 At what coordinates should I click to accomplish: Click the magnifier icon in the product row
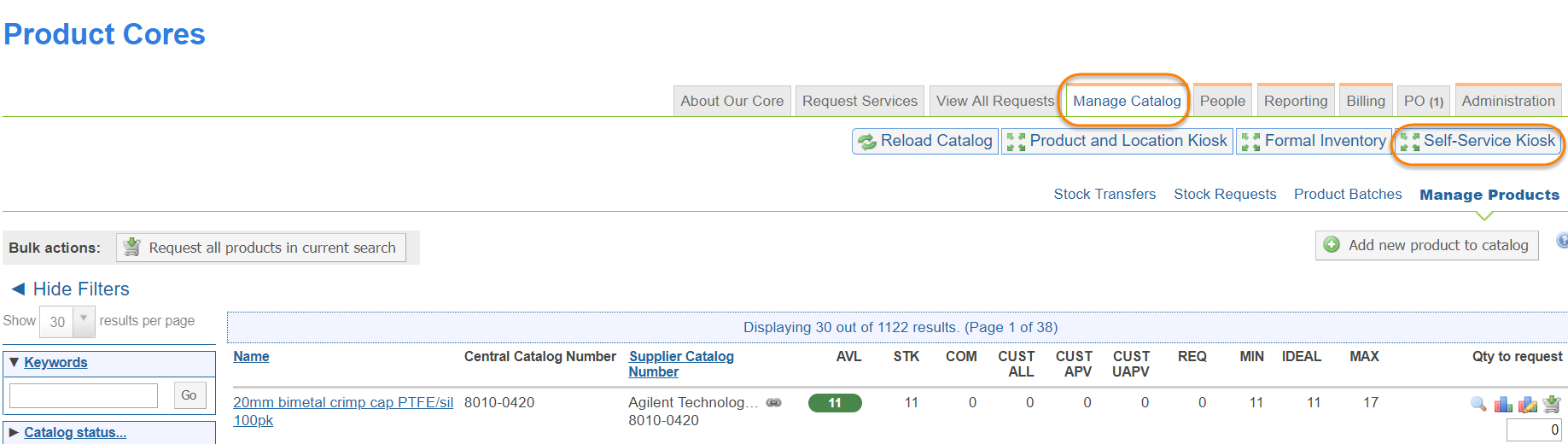1478,404
